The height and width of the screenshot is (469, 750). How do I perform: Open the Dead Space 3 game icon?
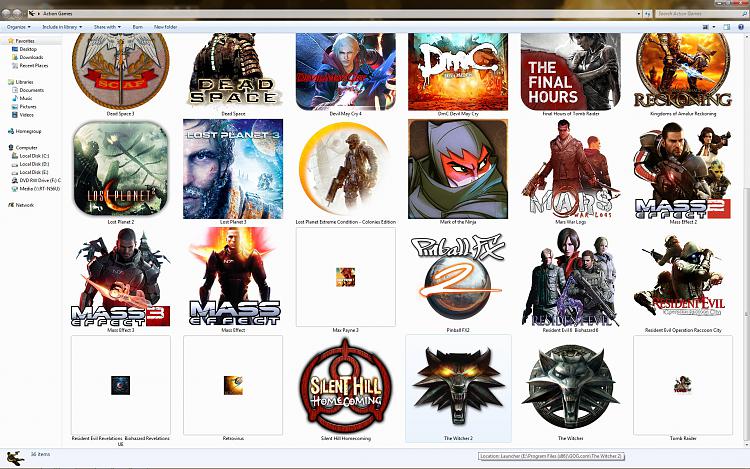121,71
